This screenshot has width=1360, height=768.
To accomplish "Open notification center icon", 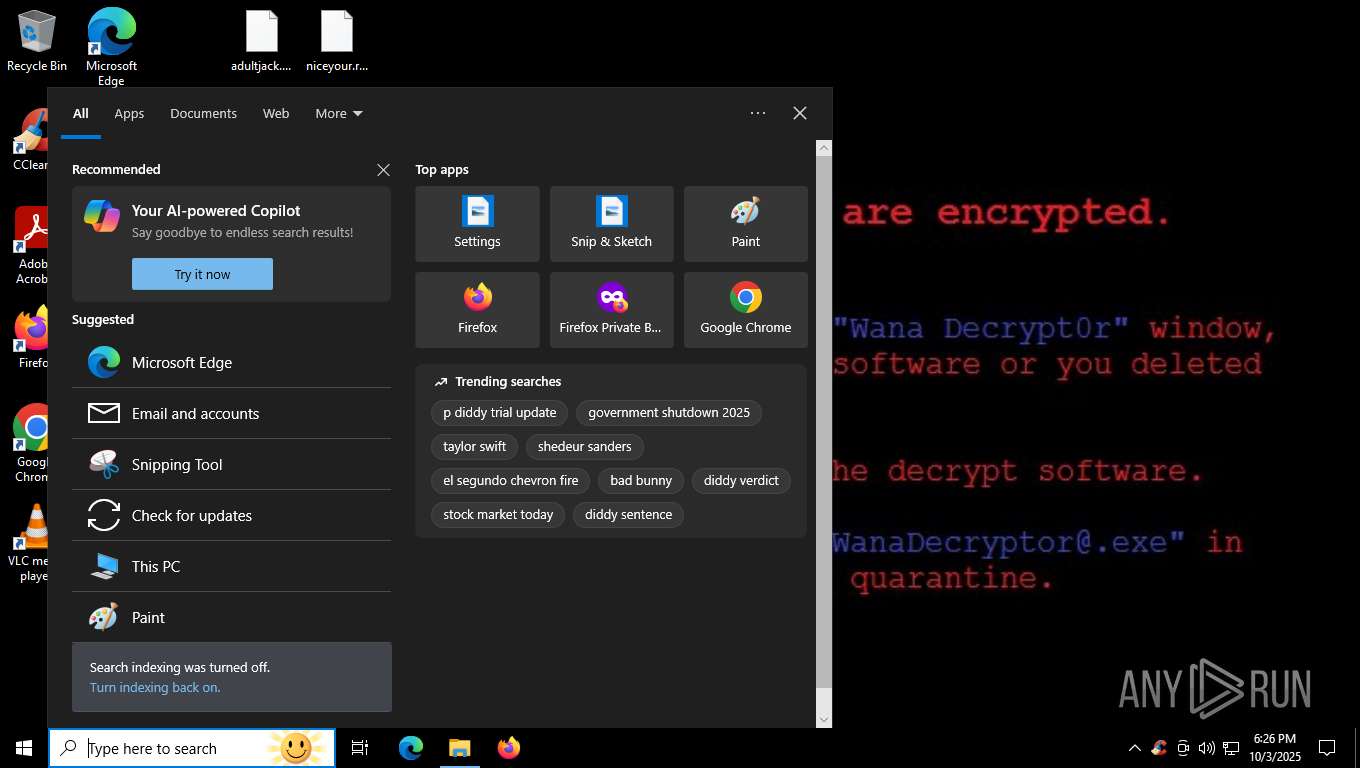I will [1327, 748].
